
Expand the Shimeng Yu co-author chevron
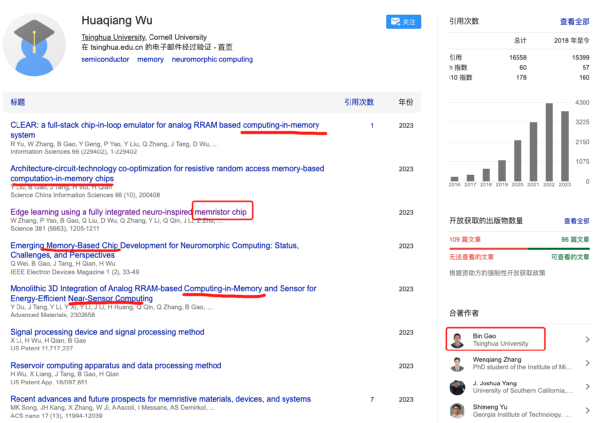point(587,410)
